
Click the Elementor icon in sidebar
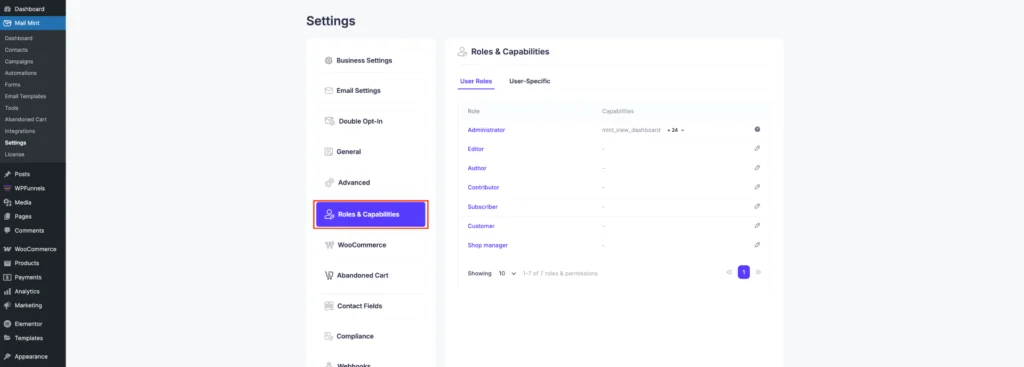tap(7, 324)
